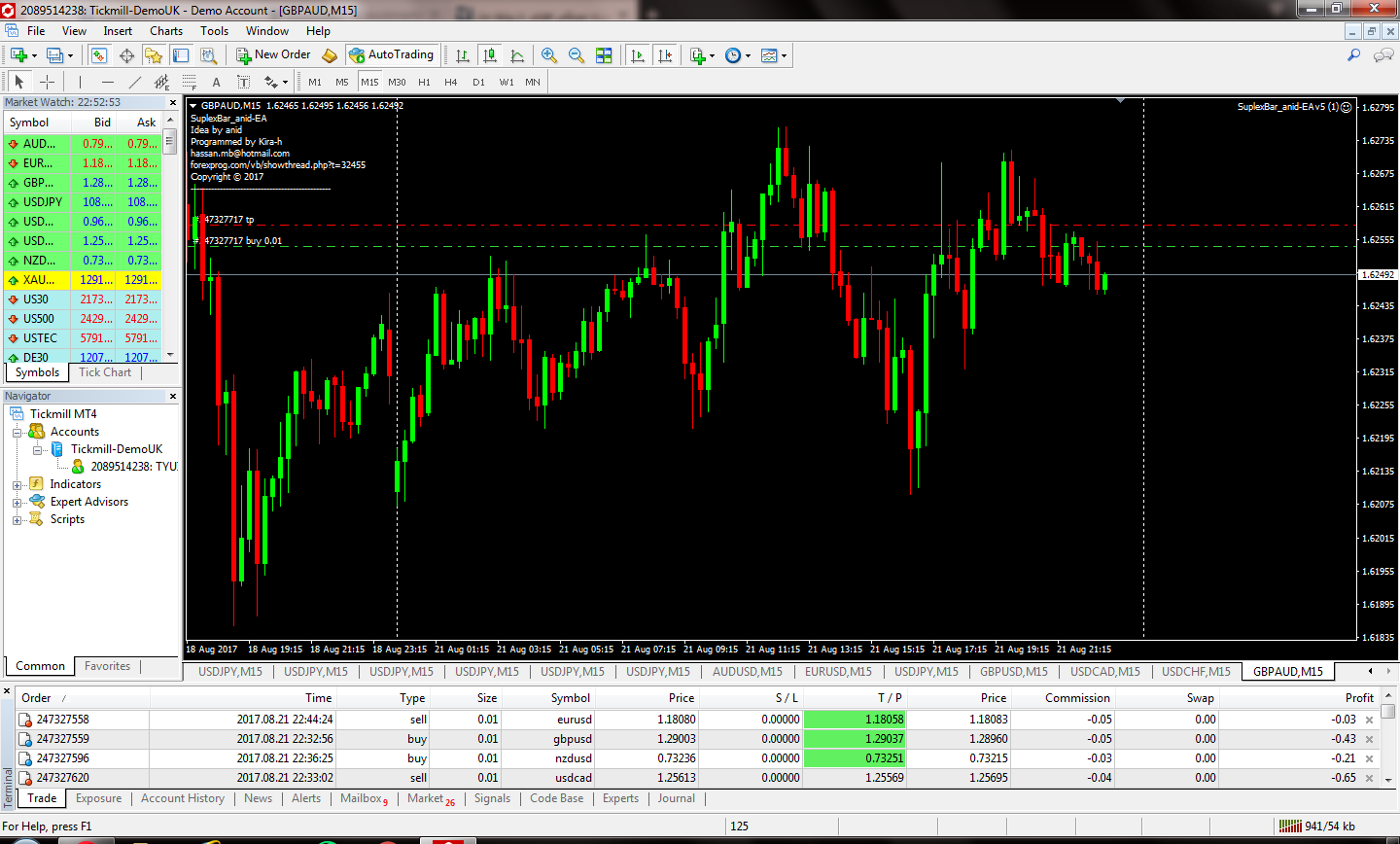The width and height of the screenshot is (1400, 844).
Task: Expand the Expert Advisors tree node
Action: point(17,502)
